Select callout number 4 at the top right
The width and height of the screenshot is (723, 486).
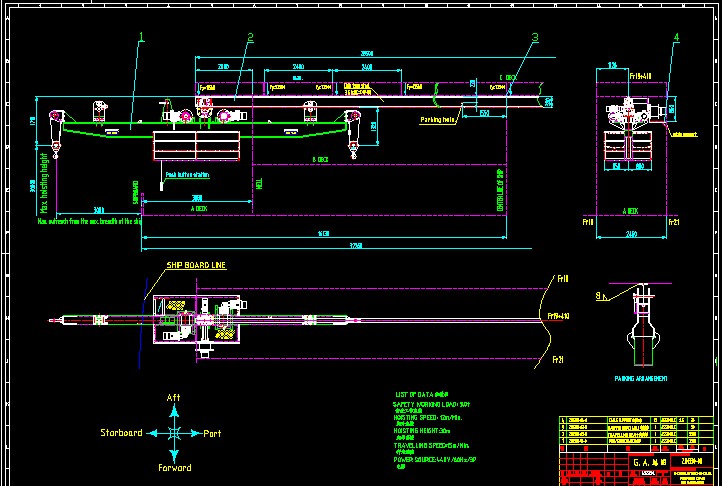677,38
